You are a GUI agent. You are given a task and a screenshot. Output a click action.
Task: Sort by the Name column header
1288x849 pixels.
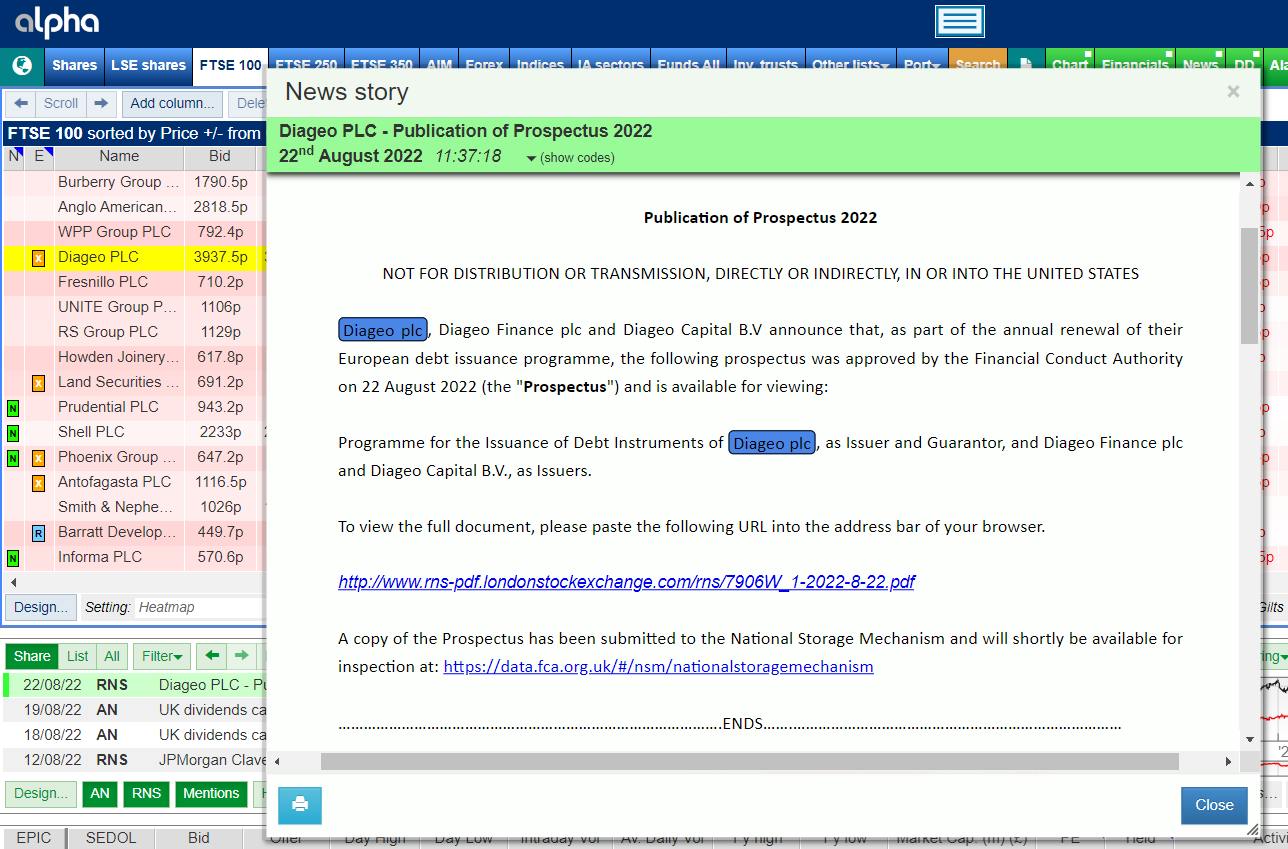click(x=119, y=156)
